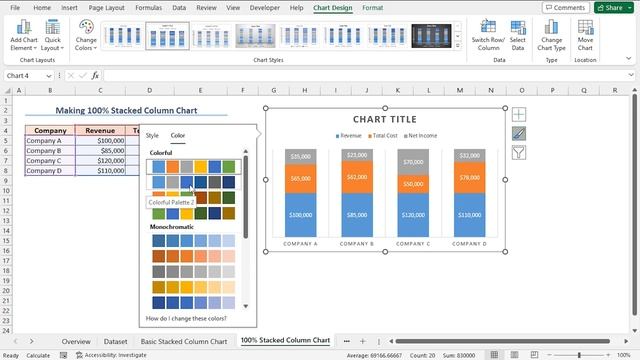Select the dark background chart style
Image resolution: width=640 pixels, height=360 pixels.
[x=431, y=36]
